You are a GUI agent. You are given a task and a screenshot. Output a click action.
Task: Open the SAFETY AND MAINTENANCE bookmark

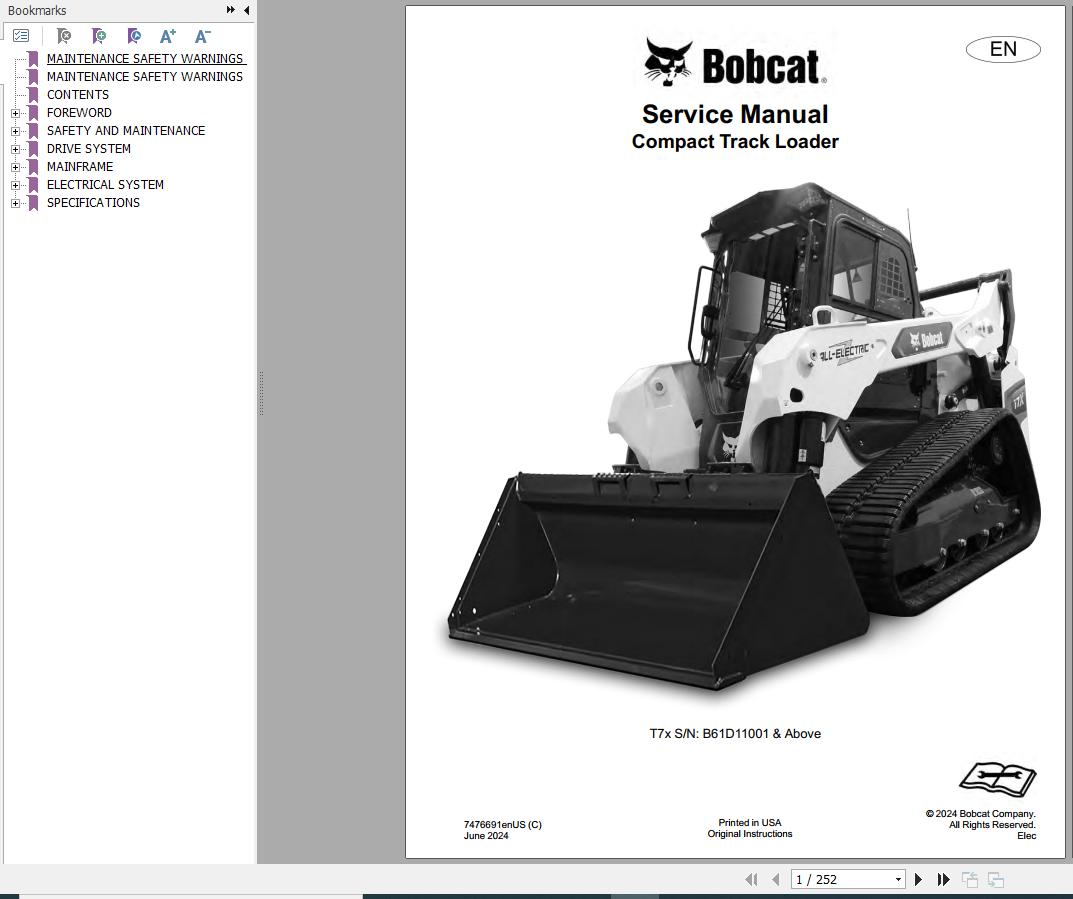125,131
